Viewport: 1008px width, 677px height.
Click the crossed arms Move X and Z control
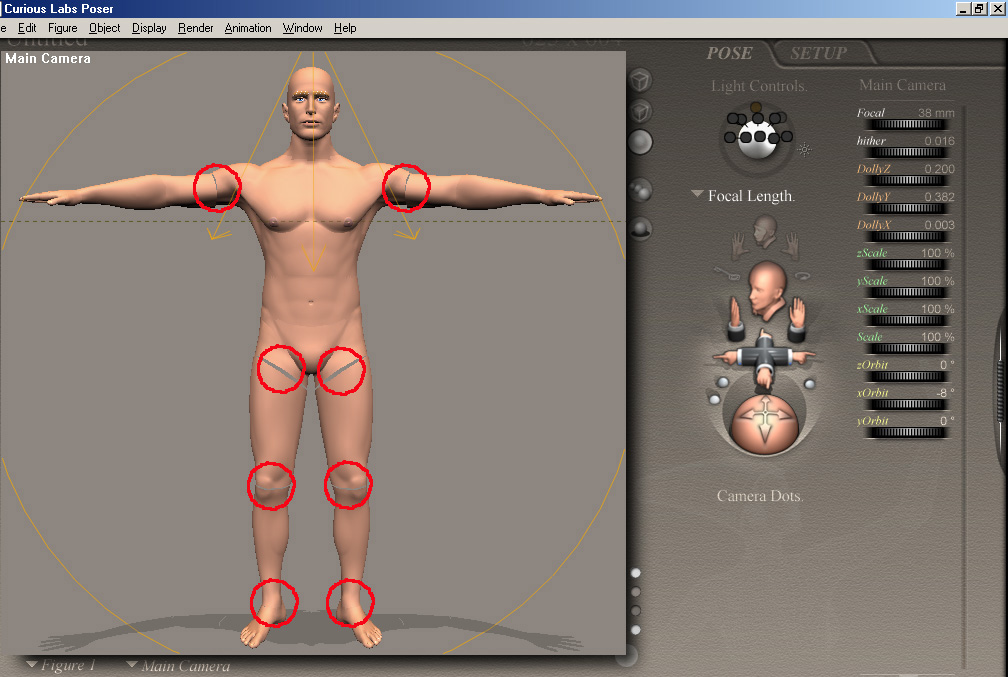click(764, 359)
